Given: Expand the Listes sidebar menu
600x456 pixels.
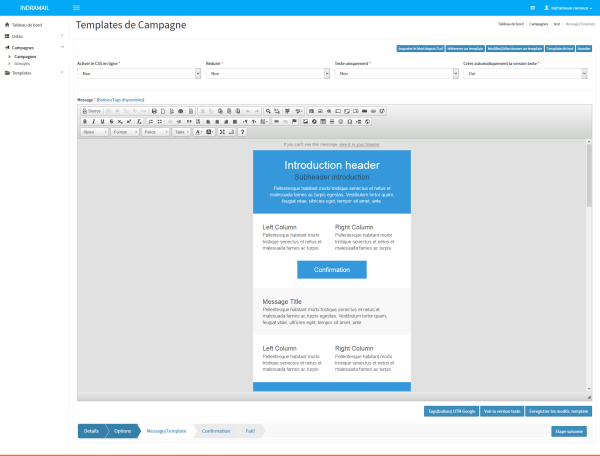Looking at the screenshot, I should tap(34, 36).
